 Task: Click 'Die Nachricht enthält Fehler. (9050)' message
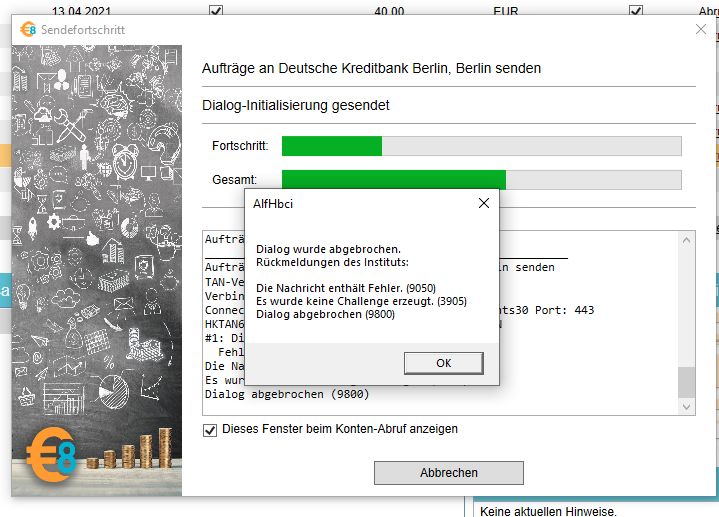pos(346,288)
